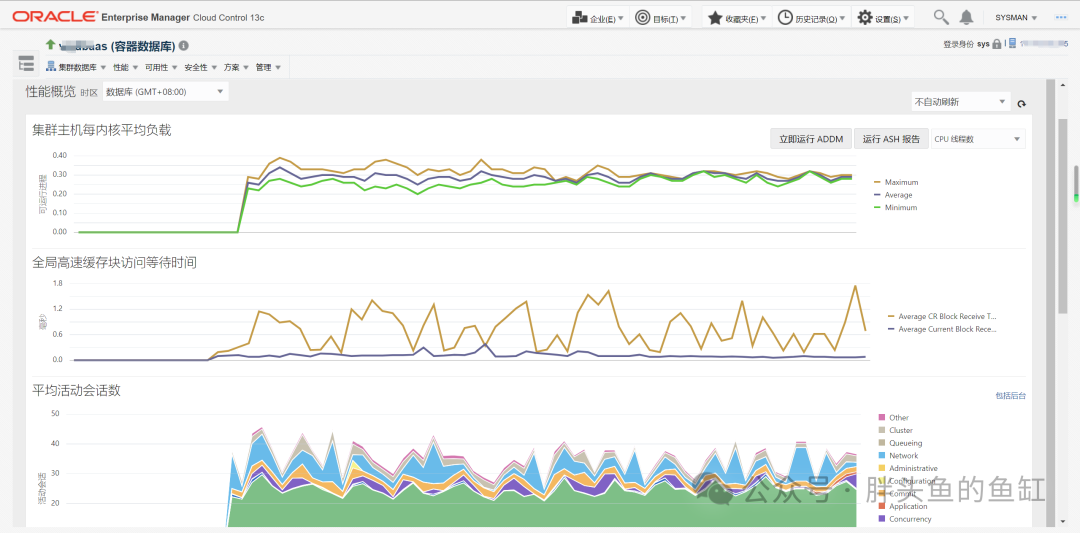Image resolution: width=1080 pixels, height=533 pixels.
Task: Open the 不自动刷新 refresh dropdown
Action: (960, 102)
